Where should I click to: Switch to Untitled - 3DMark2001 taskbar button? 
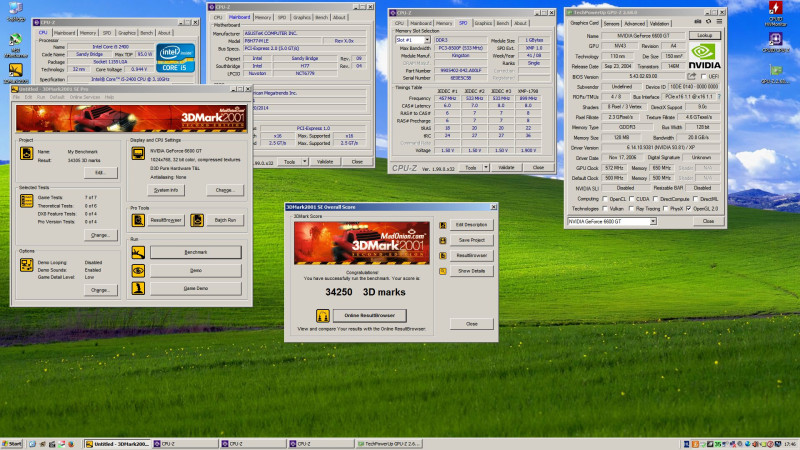pyautogui.click(x=118, y=444)
